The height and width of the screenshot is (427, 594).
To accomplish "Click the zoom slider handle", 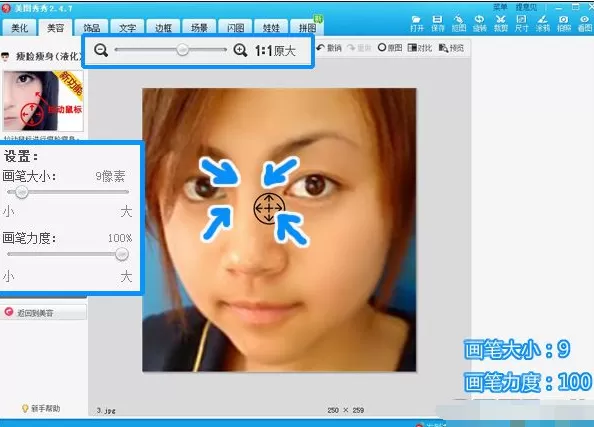I will tap(182, 49).
